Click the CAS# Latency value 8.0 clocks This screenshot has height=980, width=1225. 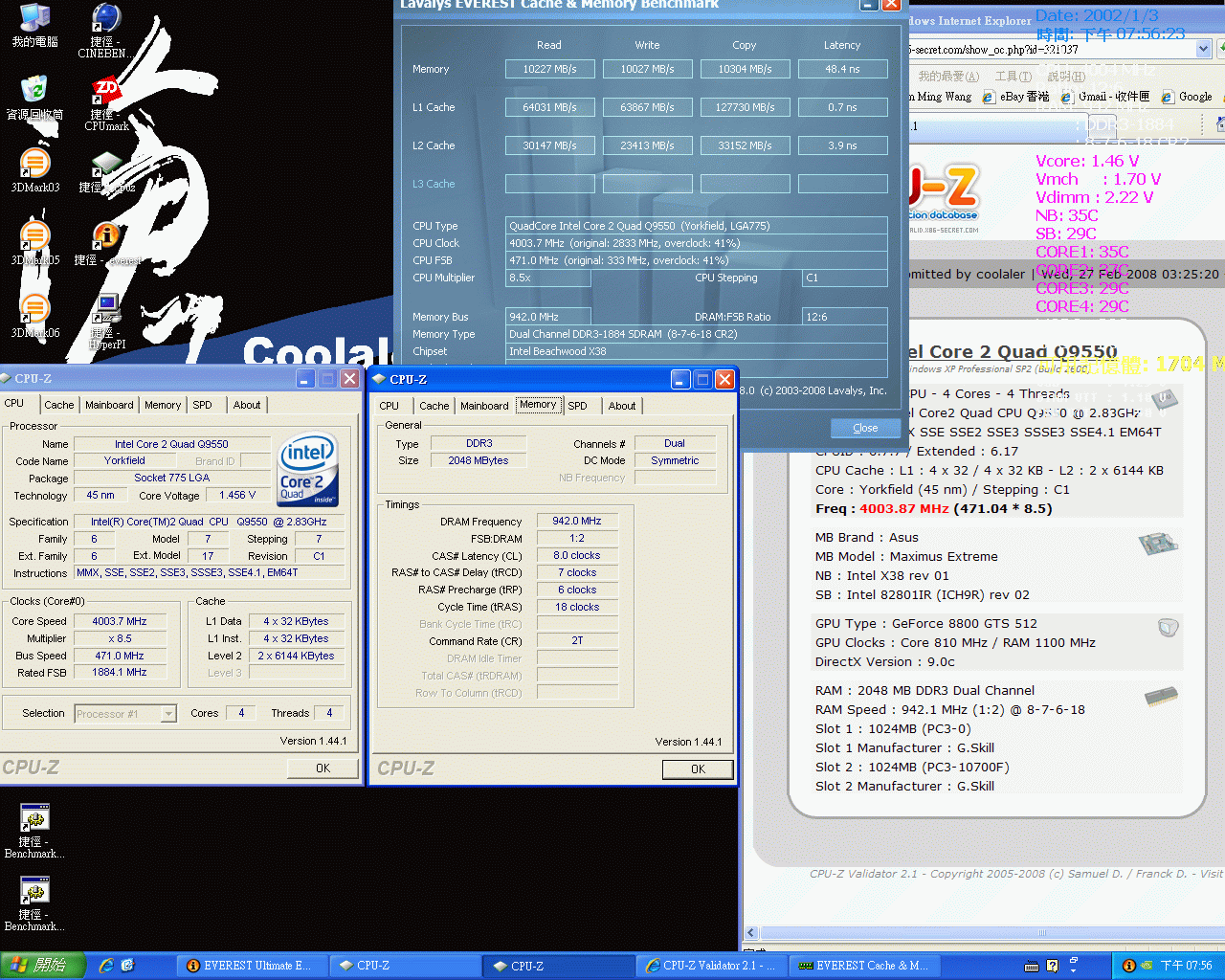coord(576,555)
